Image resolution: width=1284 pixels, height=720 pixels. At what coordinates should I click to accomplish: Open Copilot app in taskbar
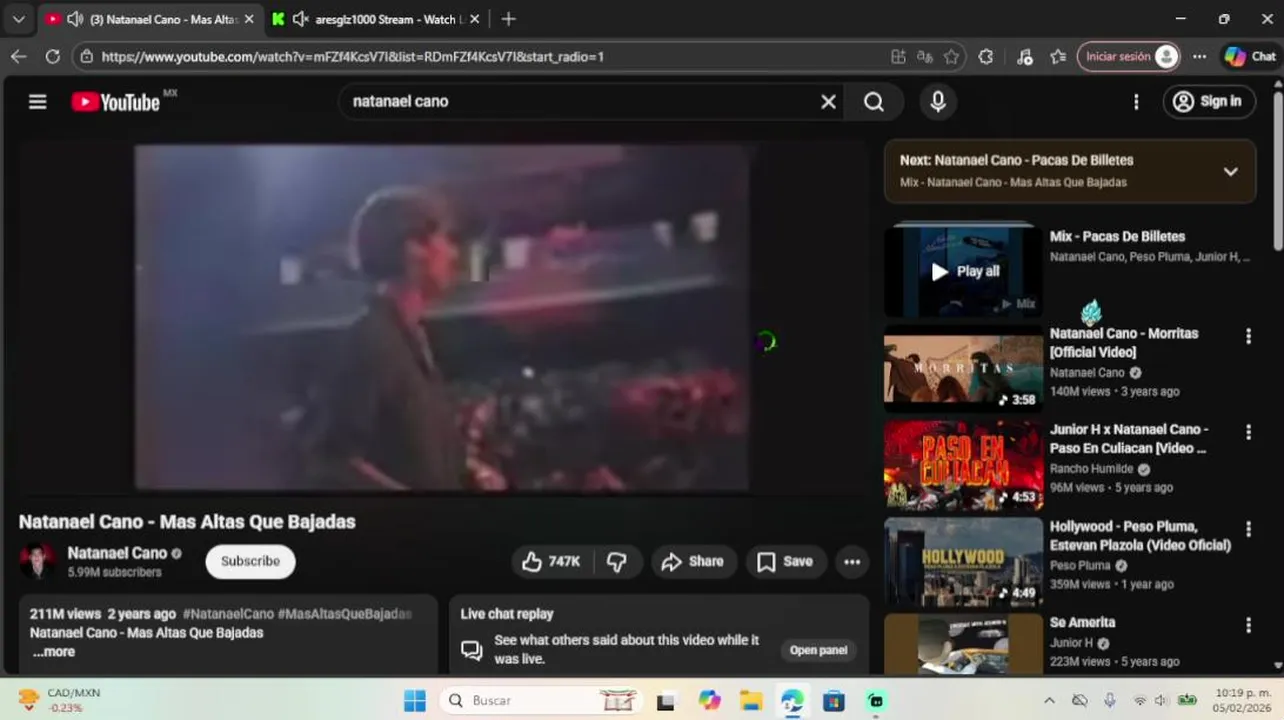click(709, 701)
